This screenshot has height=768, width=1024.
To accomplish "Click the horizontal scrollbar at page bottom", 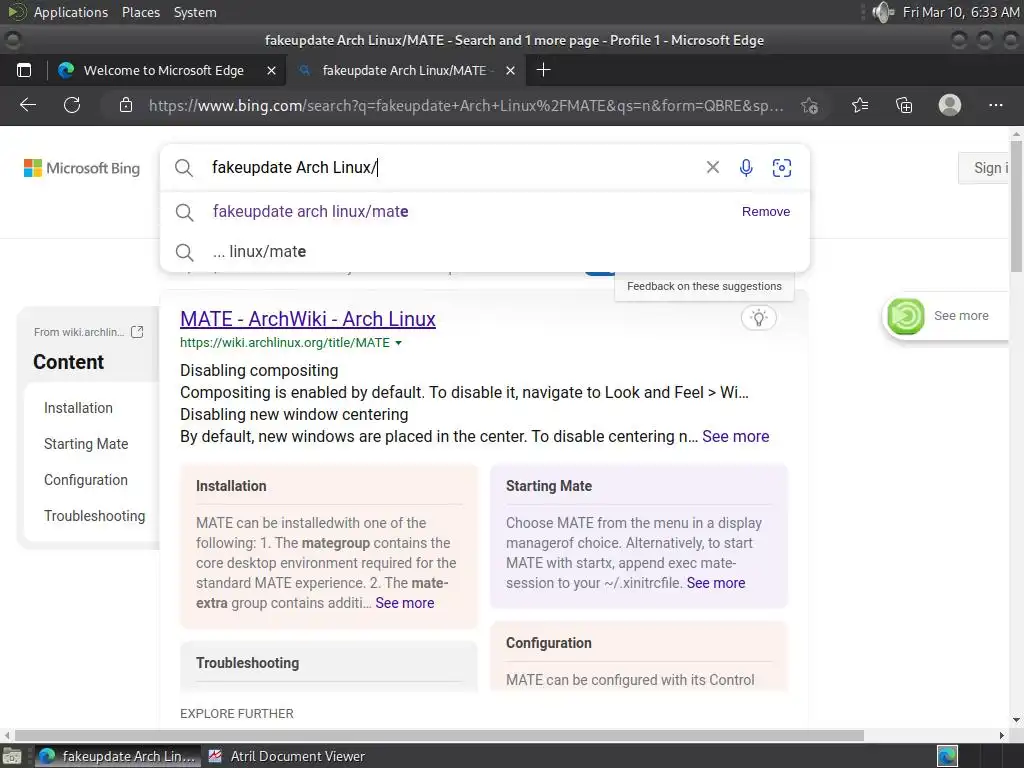I will tap(439, 735).
